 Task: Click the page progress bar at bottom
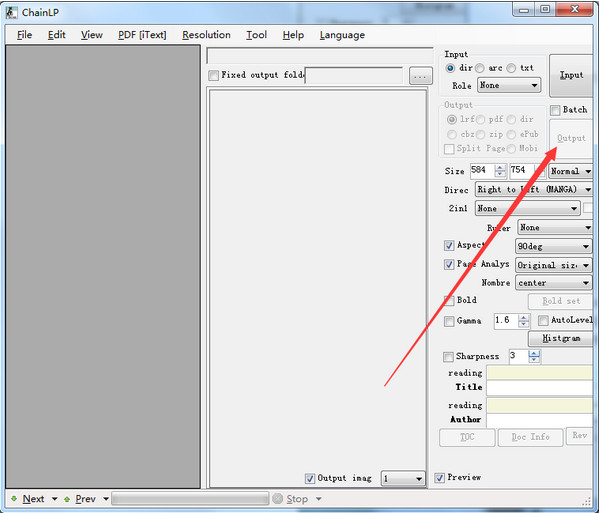(189, 498)
